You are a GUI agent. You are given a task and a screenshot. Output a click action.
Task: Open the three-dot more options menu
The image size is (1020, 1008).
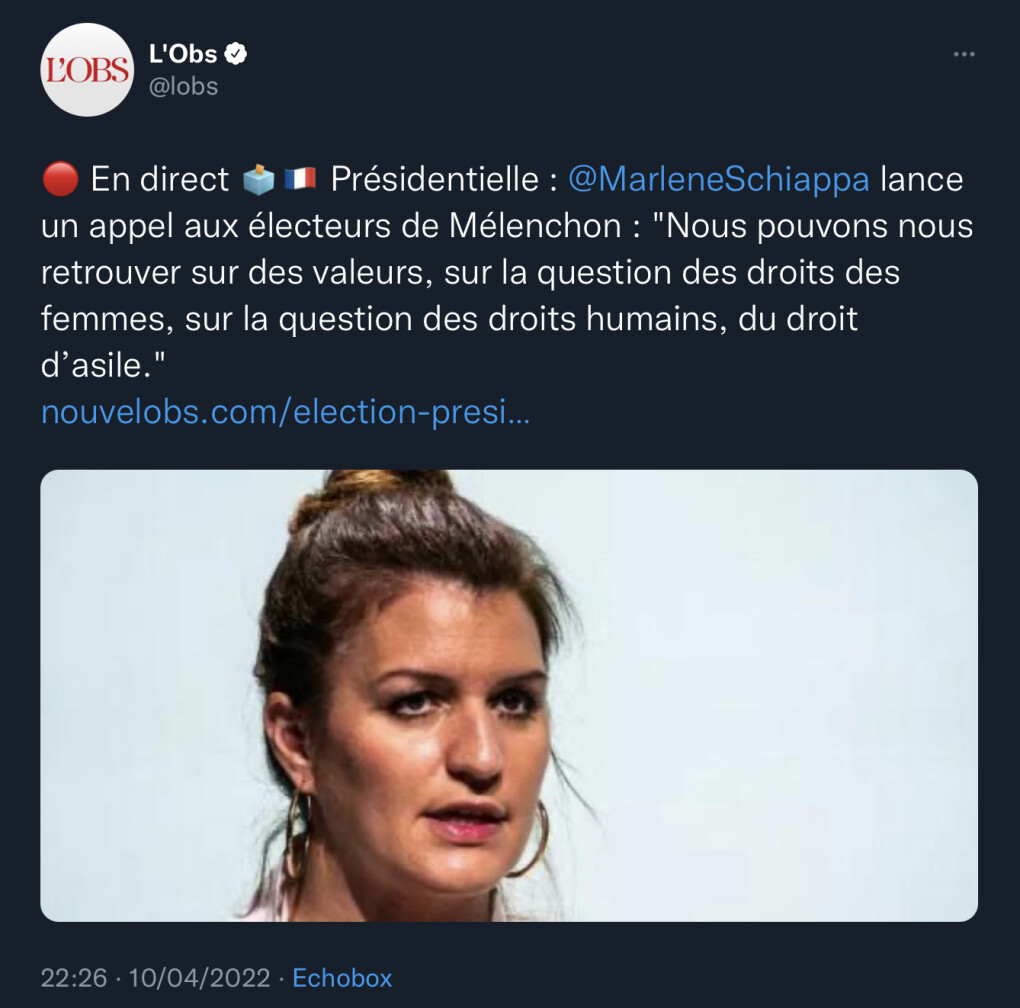pyautogui.click(x=963, y=54)
